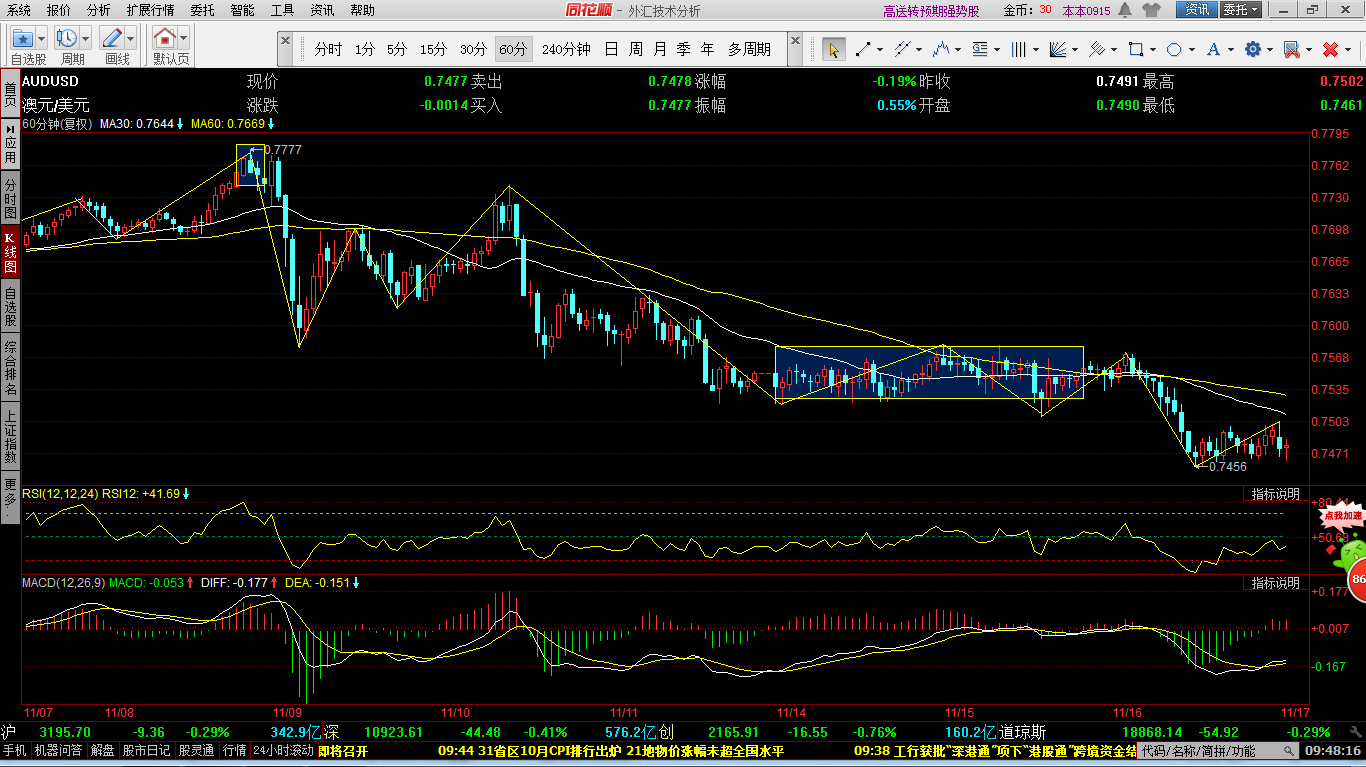The width and height of the screenshot is (1366, 767).
Task: Click the 0.7777 high price label
Action: click(x=282, y=149)
